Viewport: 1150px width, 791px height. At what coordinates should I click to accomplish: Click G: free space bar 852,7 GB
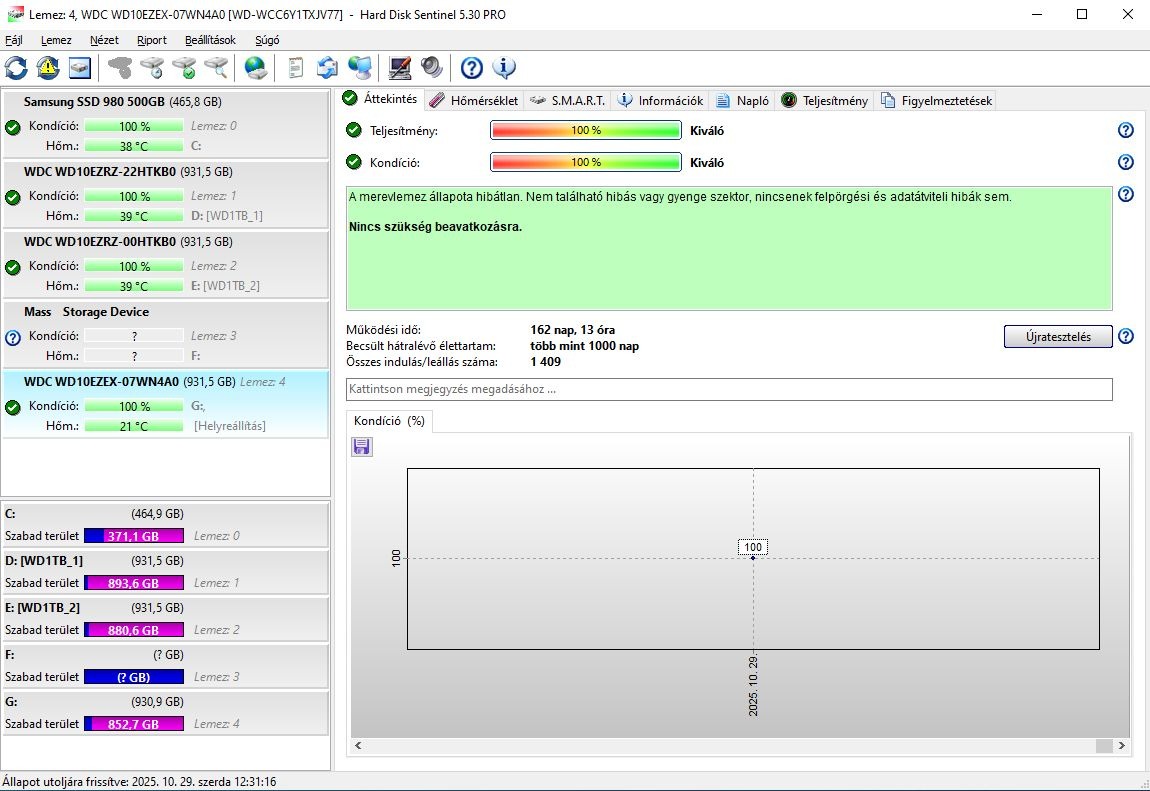[x=133, y=724]
